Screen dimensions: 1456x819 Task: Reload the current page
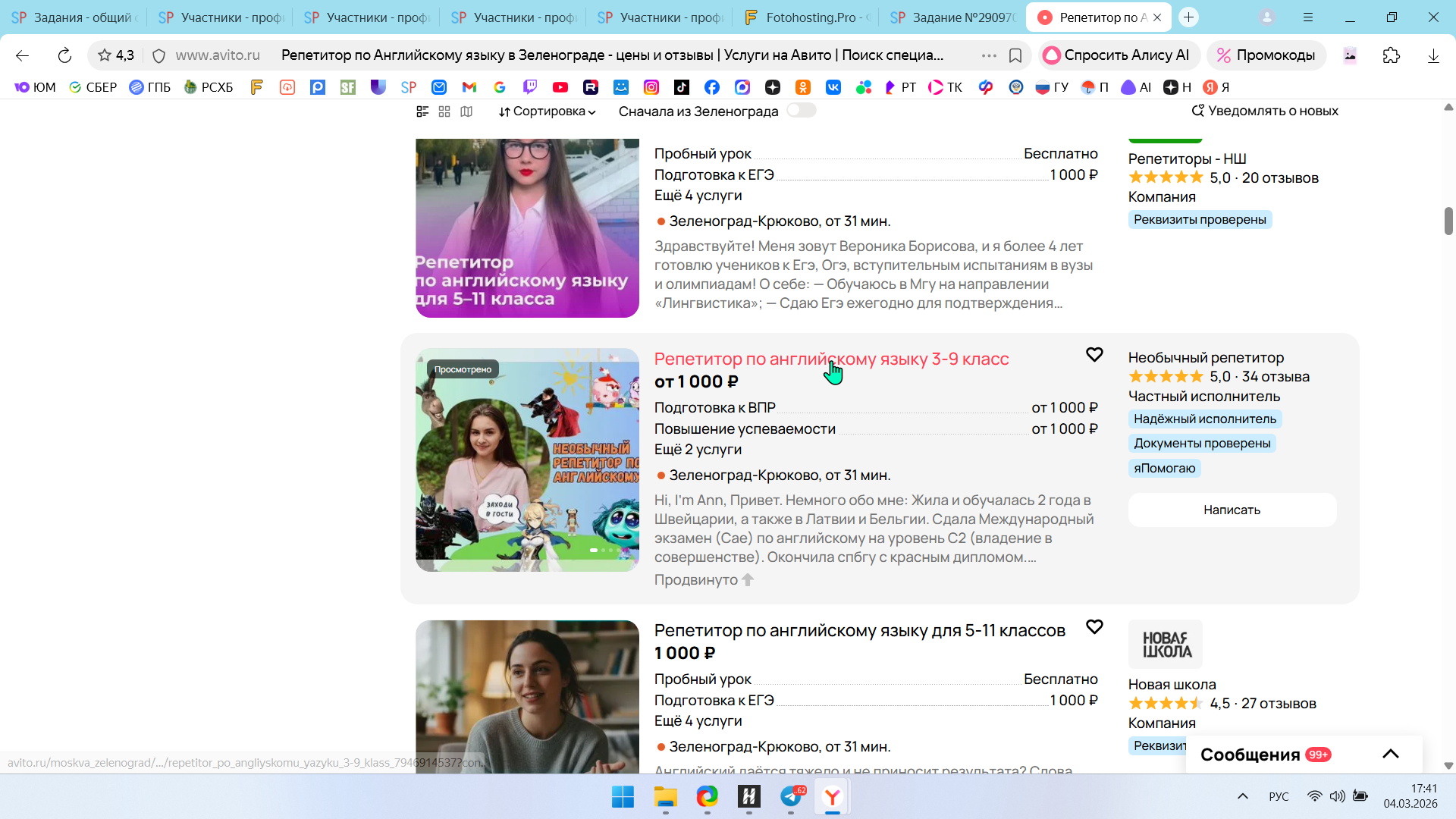pyautogui.click(x=64, y=55)
